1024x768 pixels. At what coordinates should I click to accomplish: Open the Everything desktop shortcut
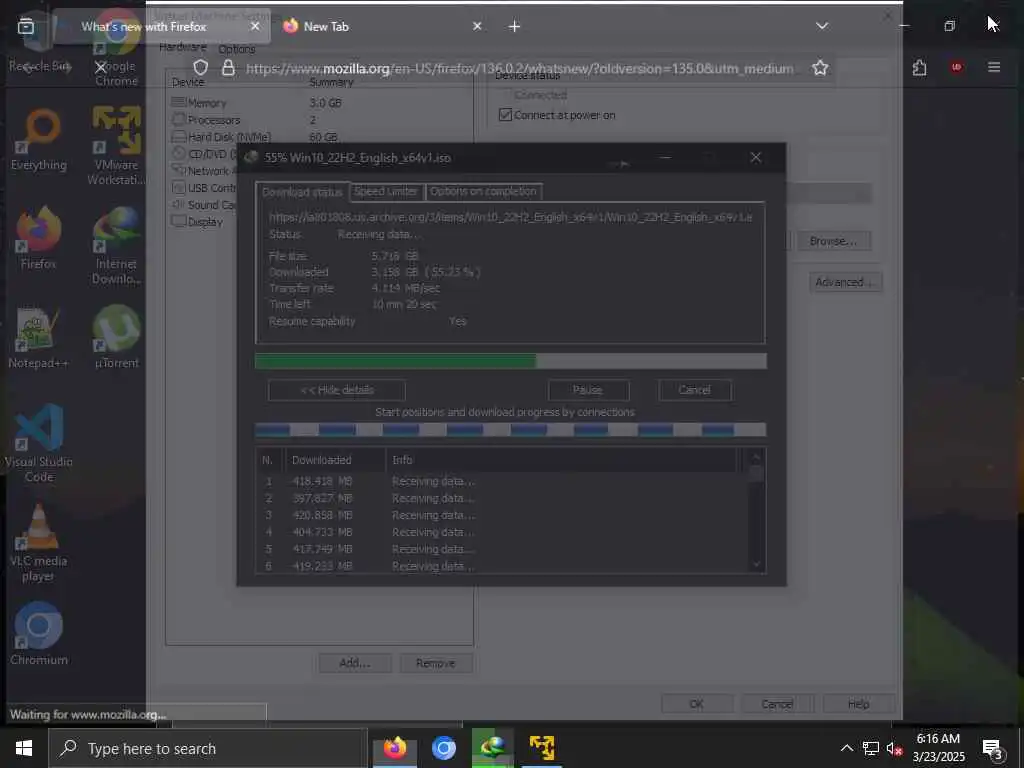click(x=39, y=141)
